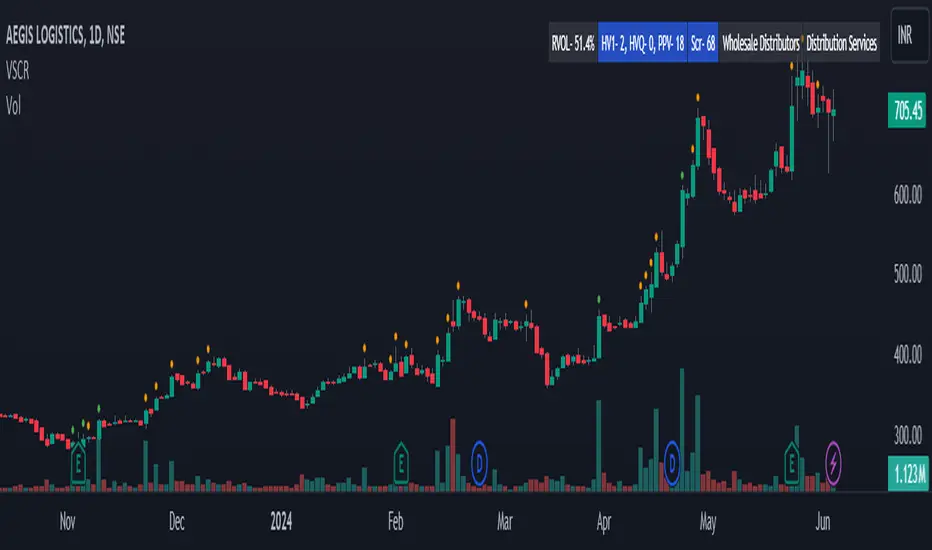The image size is (932, 550).
Task: Open the April dividend D marker
Action: (x=672, y=463)
